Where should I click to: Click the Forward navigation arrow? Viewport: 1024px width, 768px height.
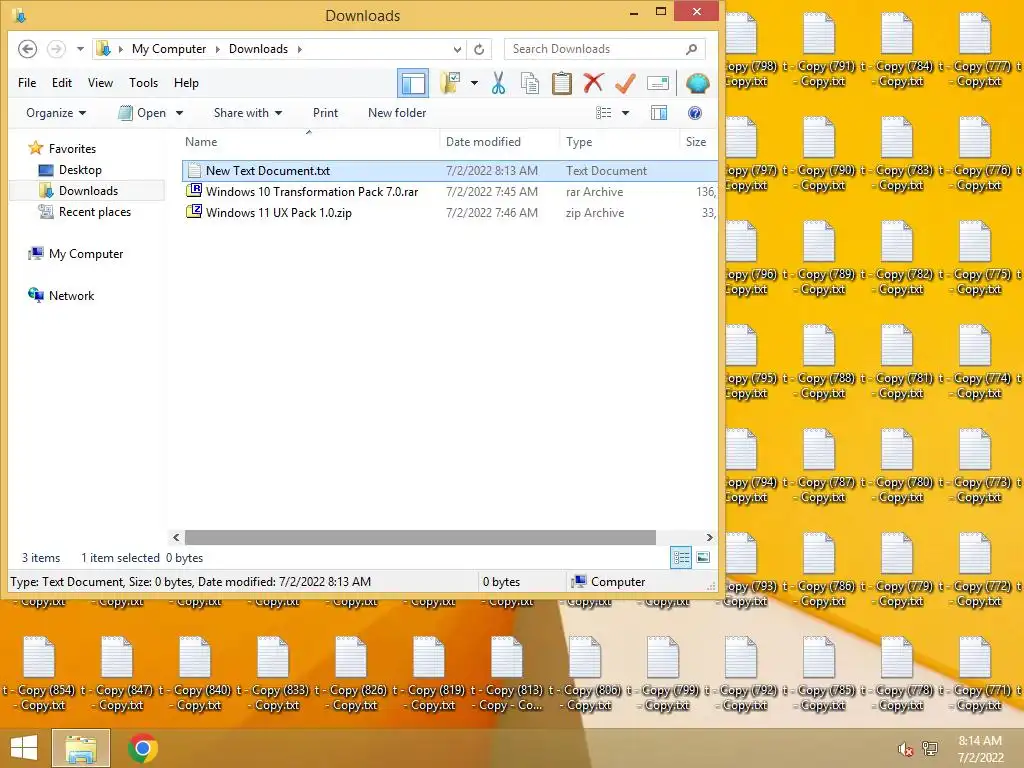point(56,49)
